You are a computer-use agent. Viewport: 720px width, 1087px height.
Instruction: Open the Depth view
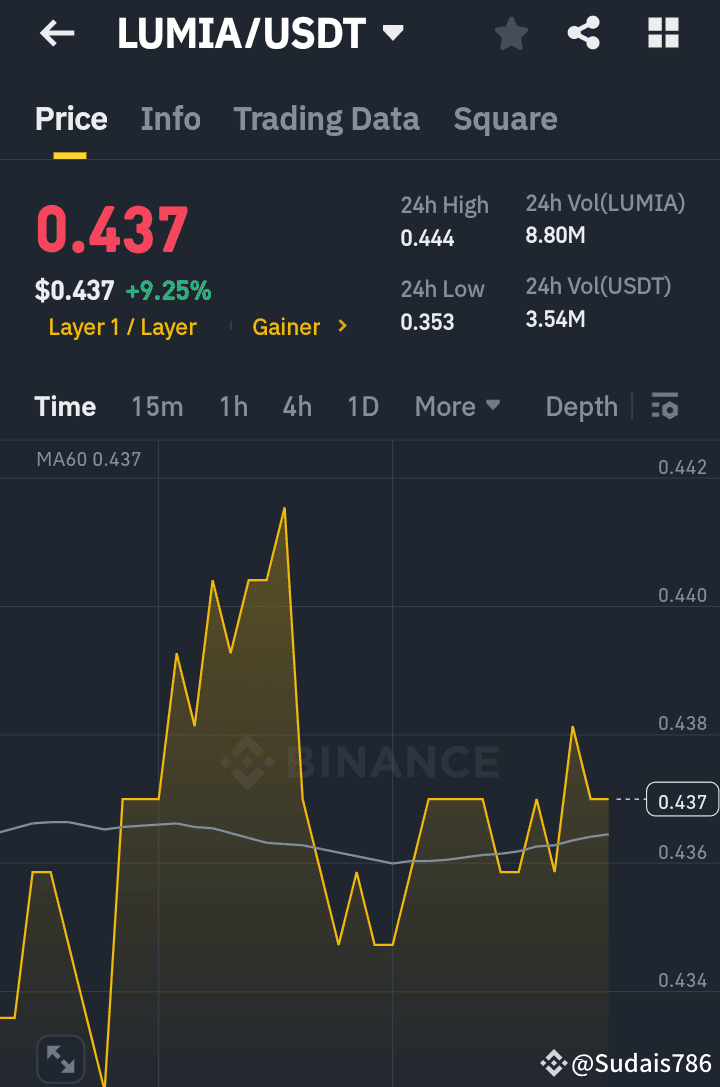[581, 406]
